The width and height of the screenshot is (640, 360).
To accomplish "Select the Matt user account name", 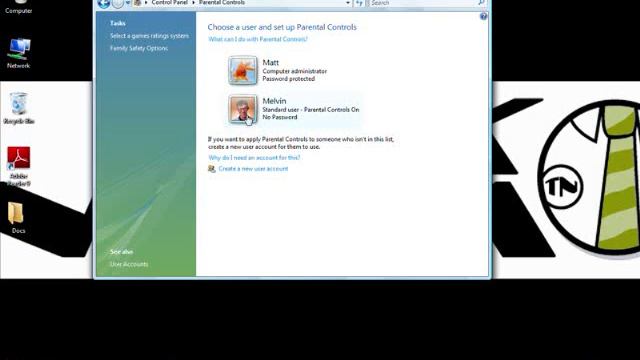I will pyautogui.click(x=271, y=62).
